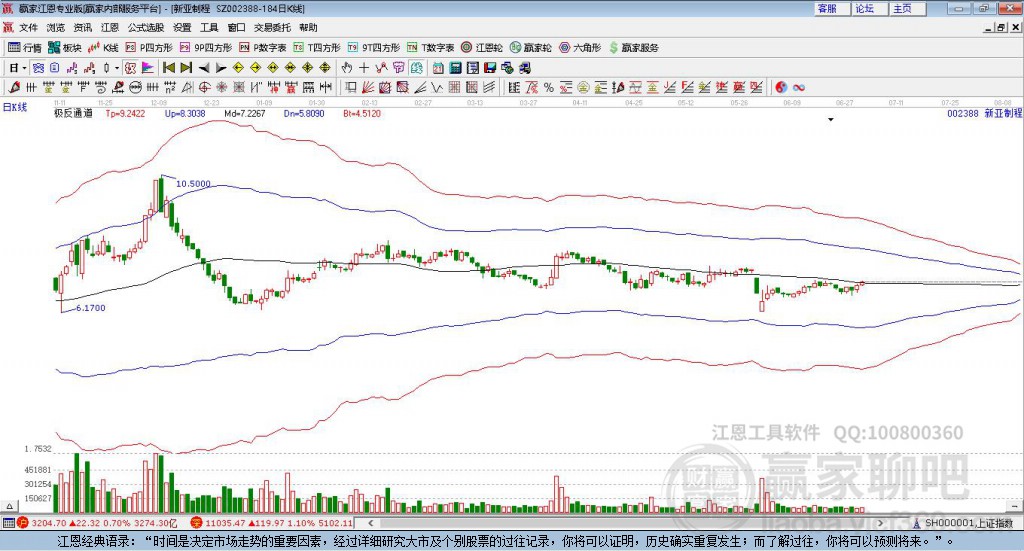The height and width of the screenshot is (551, 1024).
Task: Step chart left with black left arrow
Action: click(x=204, y=68)
